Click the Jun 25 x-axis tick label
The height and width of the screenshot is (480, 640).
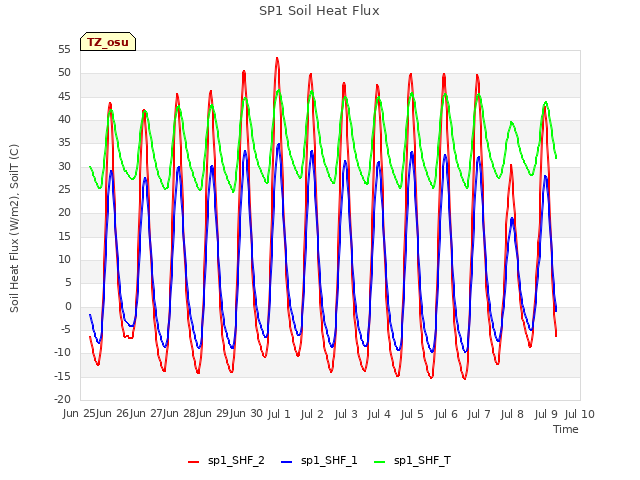[x=79, y=413]
